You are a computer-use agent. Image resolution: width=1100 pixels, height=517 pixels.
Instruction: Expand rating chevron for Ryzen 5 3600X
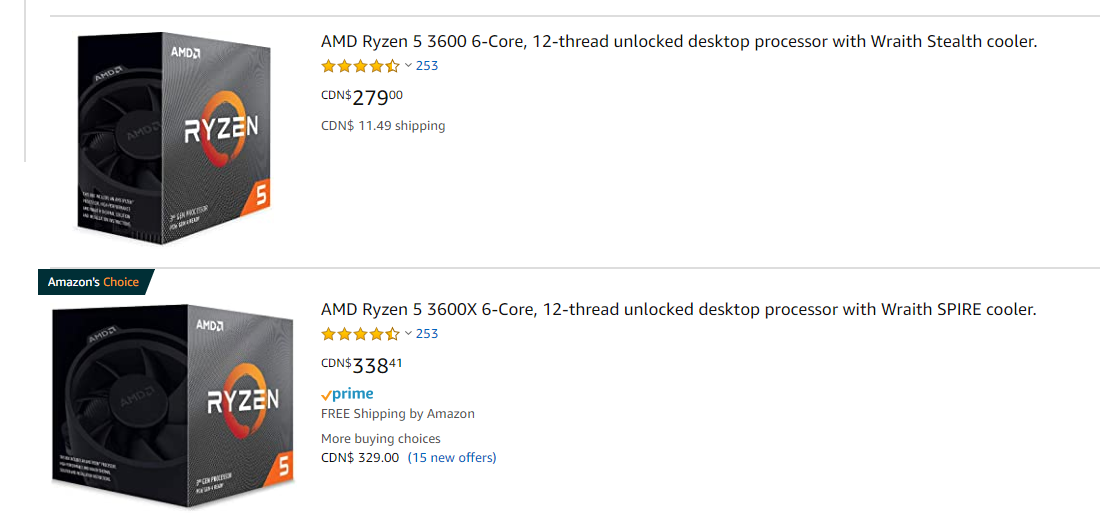408,334
